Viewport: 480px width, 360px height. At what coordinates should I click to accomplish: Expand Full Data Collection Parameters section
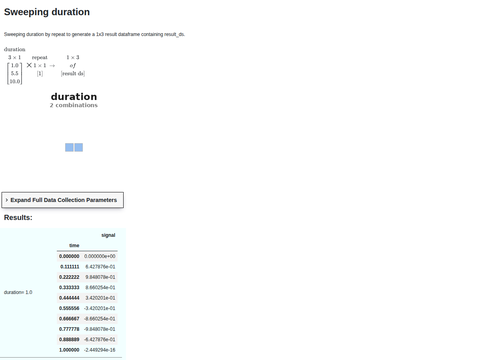[x=63, y=200]
